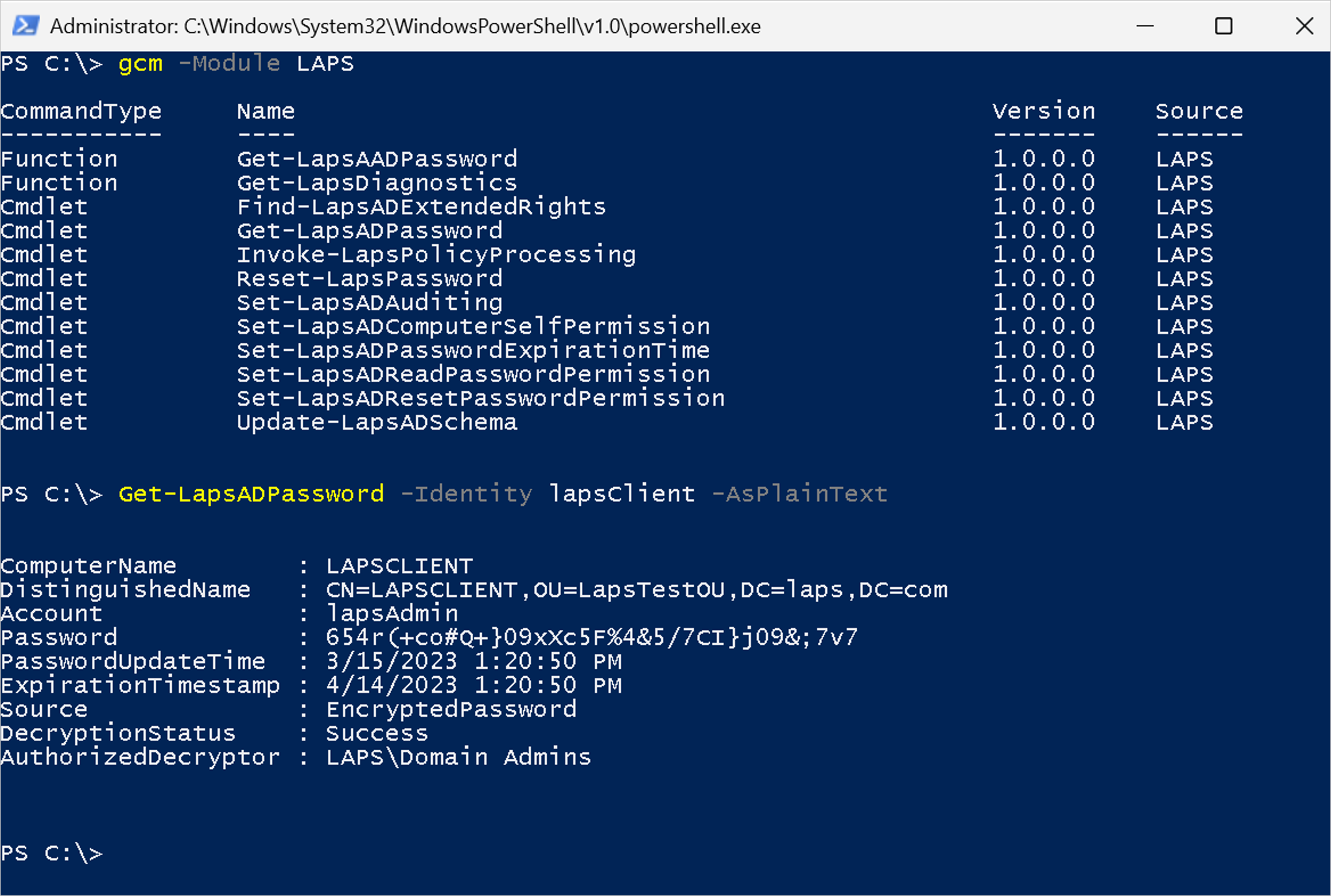Click the ExpirationTimestamp value 4/14/2023
The width and height of the screenshot is (1331, 896).
click(x=474, y=685)
